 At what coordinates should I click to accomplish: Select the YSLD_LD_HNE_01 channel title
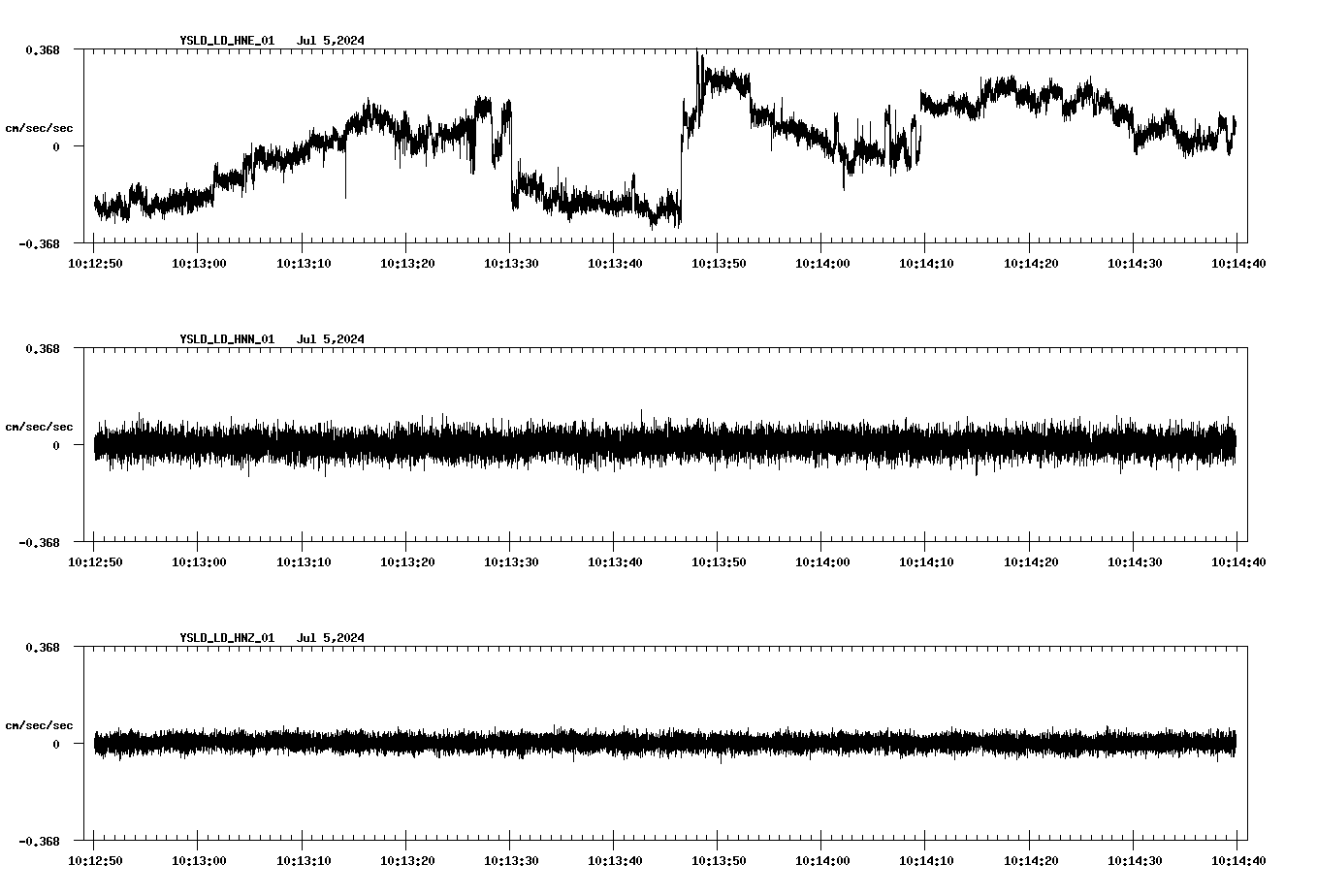(226, 42)
